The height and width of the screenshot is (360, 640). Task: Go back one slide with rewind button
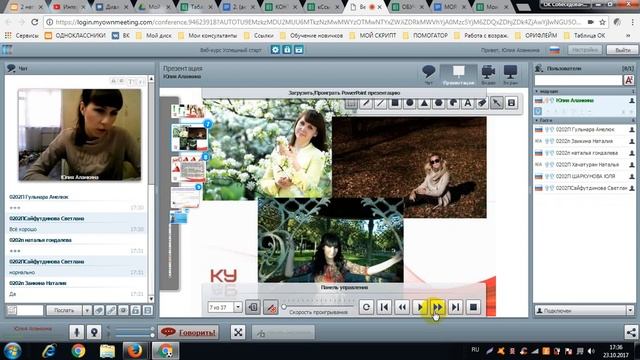coord(402,307)
